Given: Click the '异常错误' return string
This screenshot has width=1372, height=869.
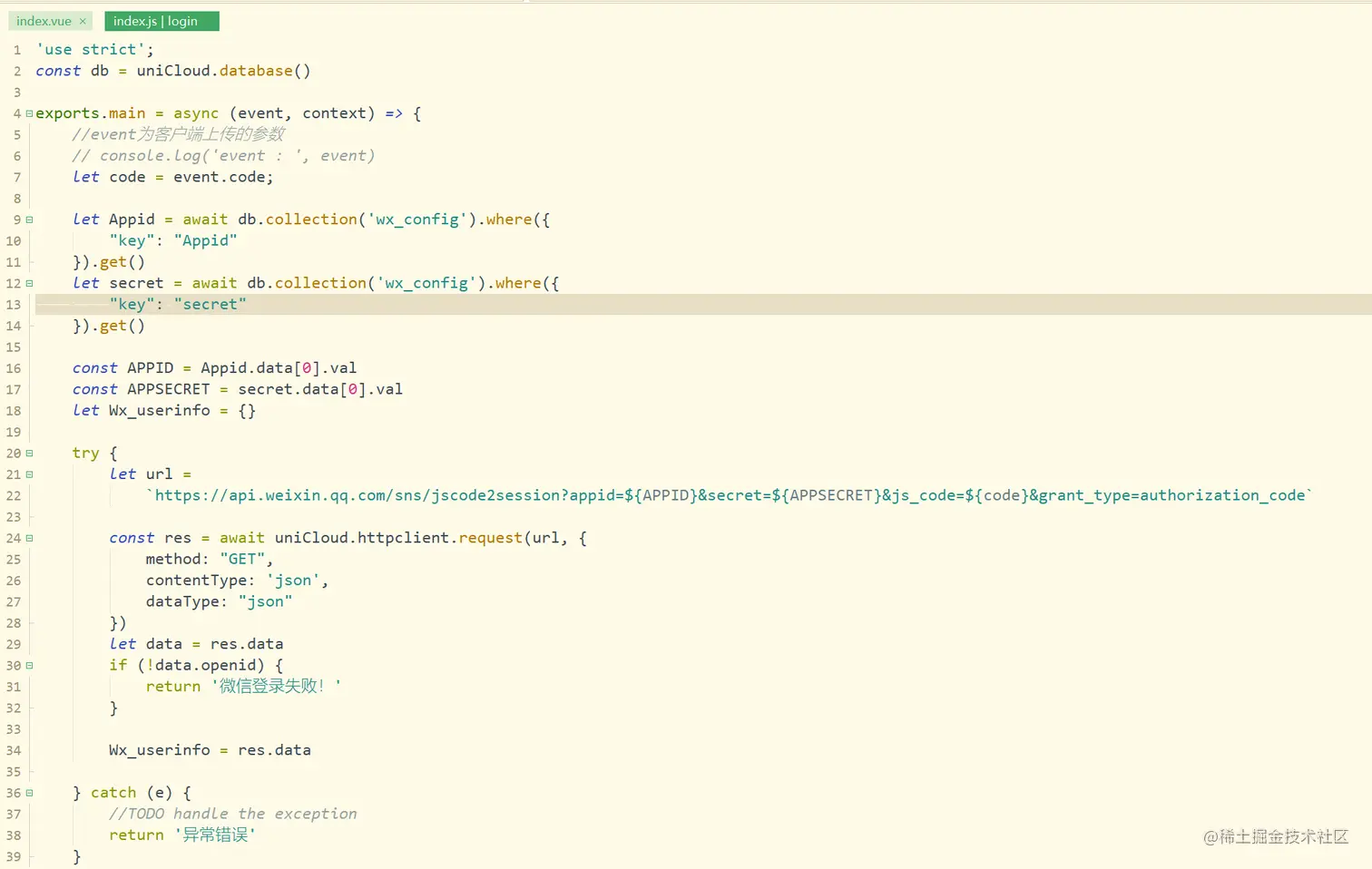Looking at the screenshot, I should coord(215,835).
